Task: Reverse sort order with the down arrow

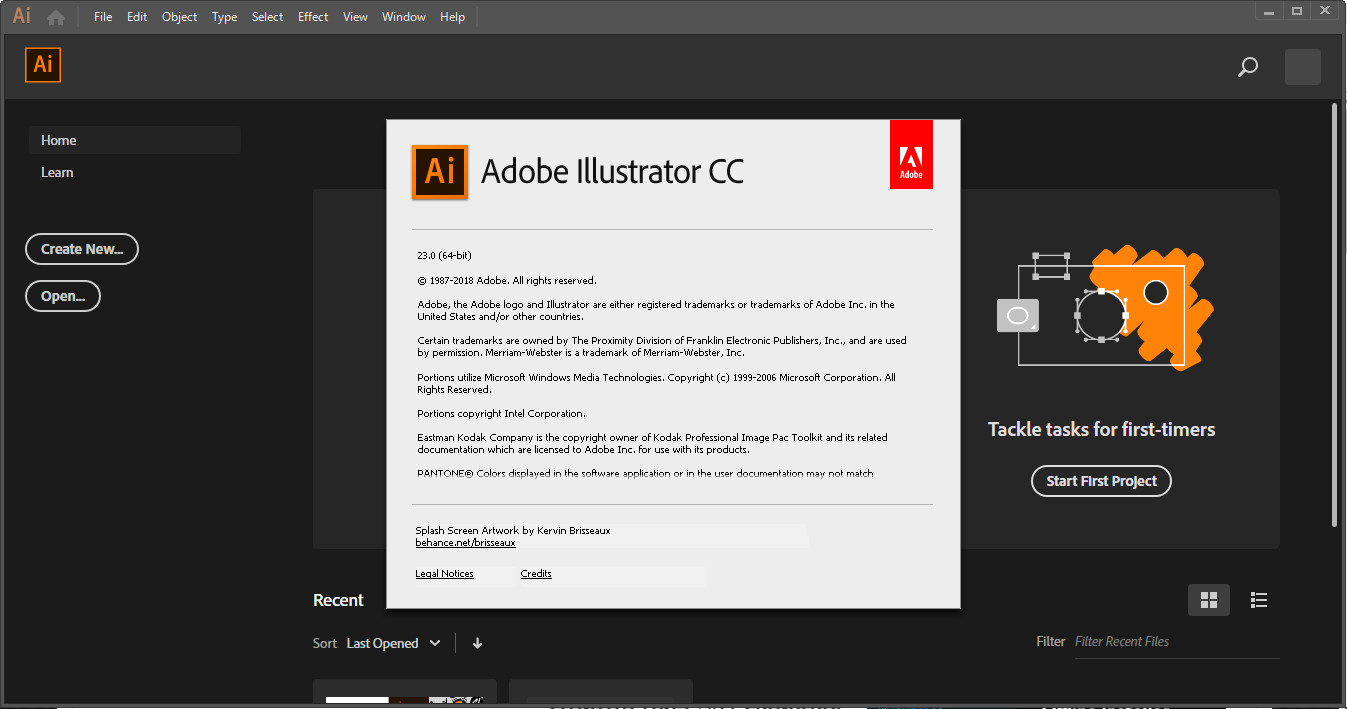Action: (477, 643)
